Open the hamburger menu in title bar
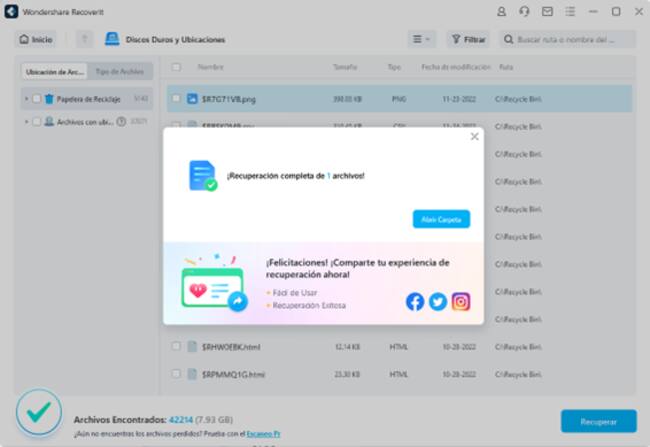 570,11
